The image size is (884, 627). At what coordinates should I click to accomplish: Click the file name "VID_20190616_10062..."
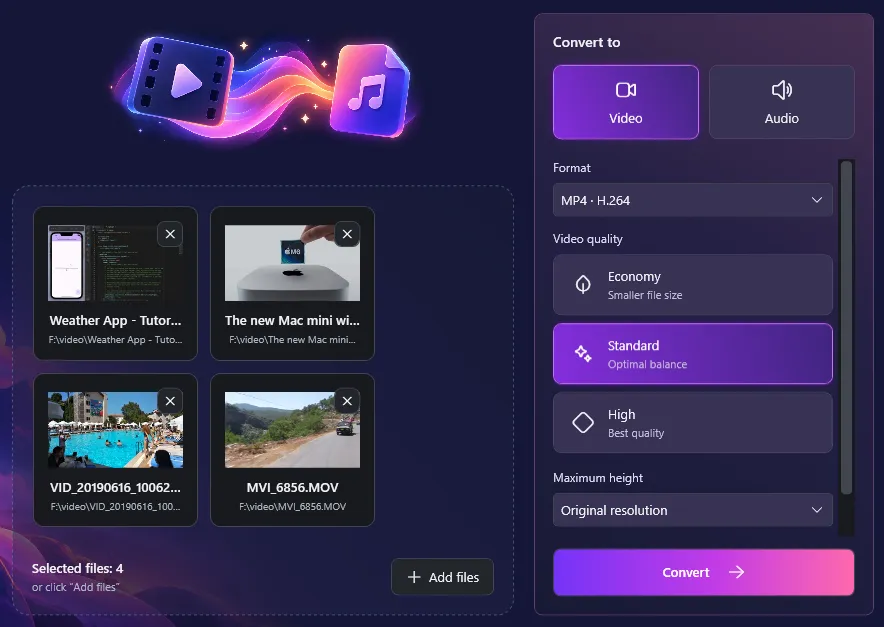pyautogui.click(x=116, y=487)
